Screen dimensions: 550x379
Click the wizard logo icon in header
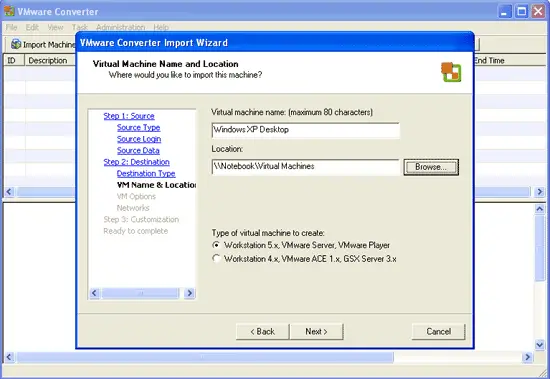[451, 72]
